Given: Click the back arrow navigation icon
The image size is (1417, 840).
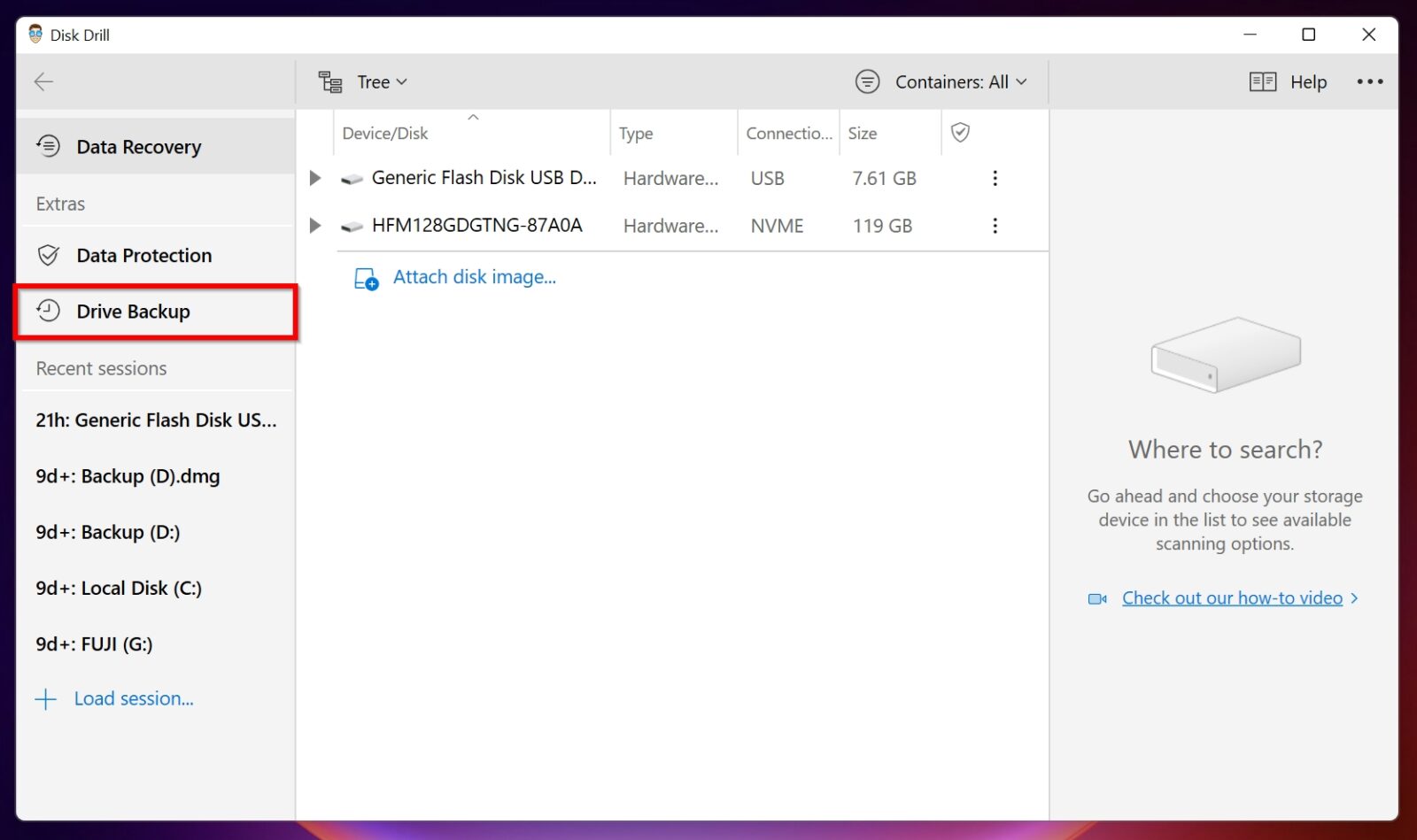Looking at the screenshot, I should coord(43,81).
